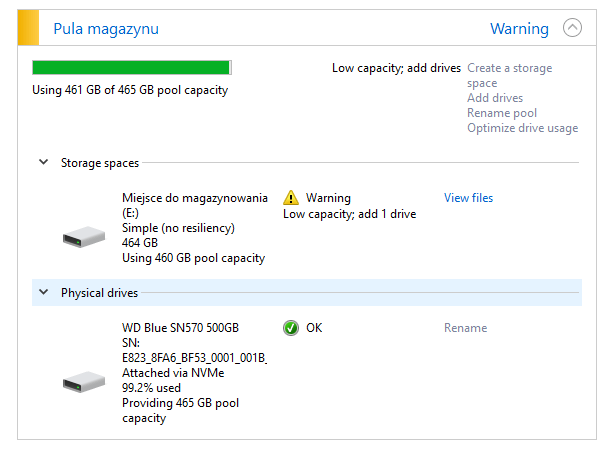Click 'Miejsce do magazynowania' name
This screenshot has height=455, width=609.
tap(195, 198)
